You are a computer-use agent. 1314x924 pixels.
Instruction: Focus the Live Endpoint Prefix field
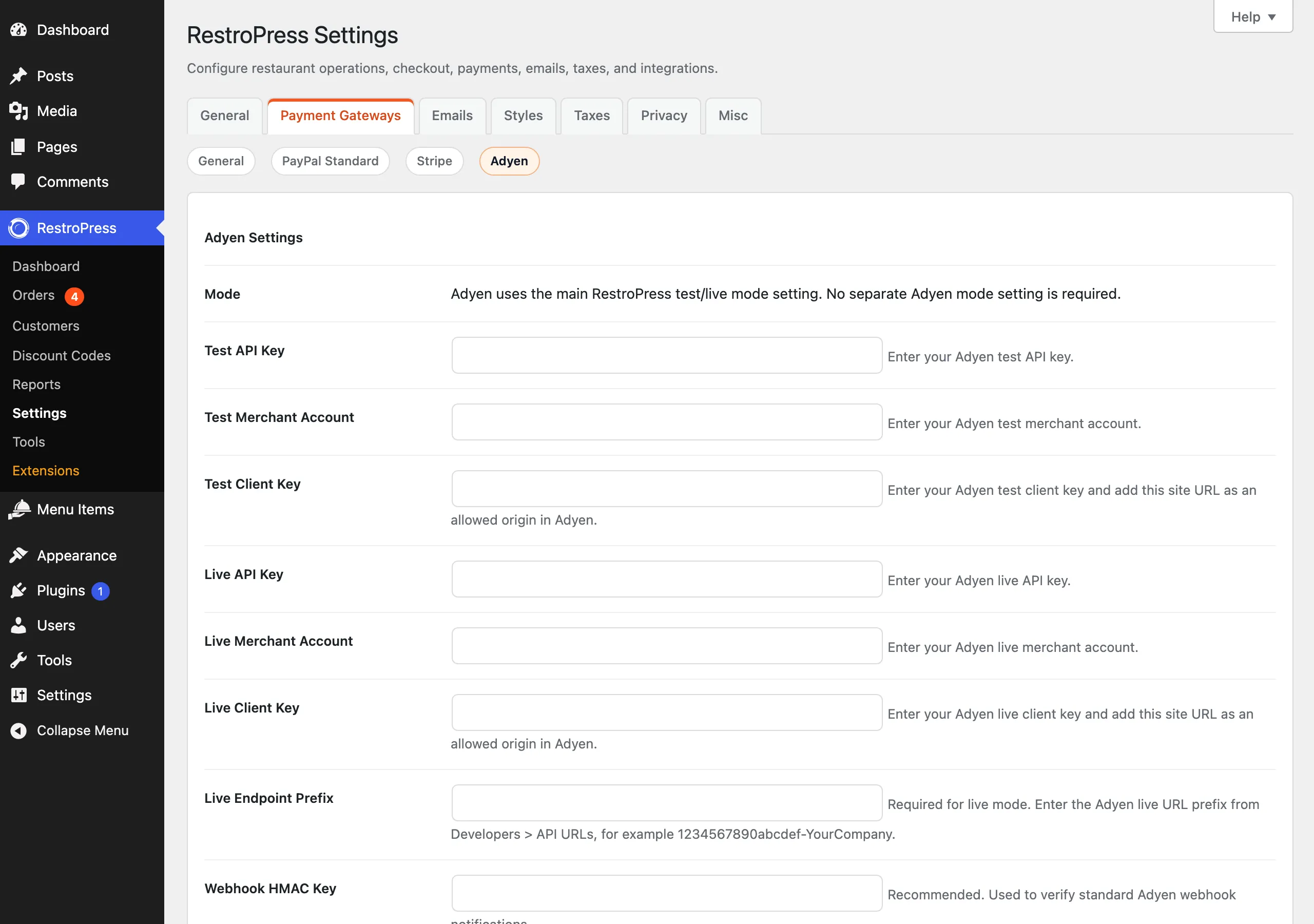667,803
